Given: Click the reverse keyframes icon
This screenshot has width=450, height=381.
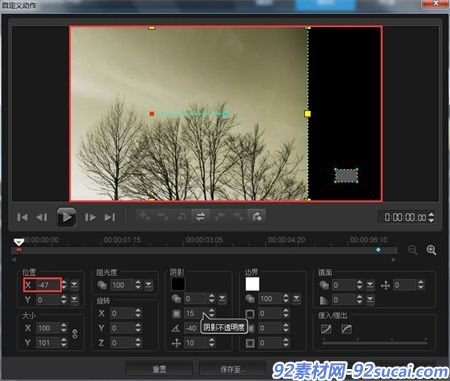Looking at the screenshot, I should click(200, 217).
